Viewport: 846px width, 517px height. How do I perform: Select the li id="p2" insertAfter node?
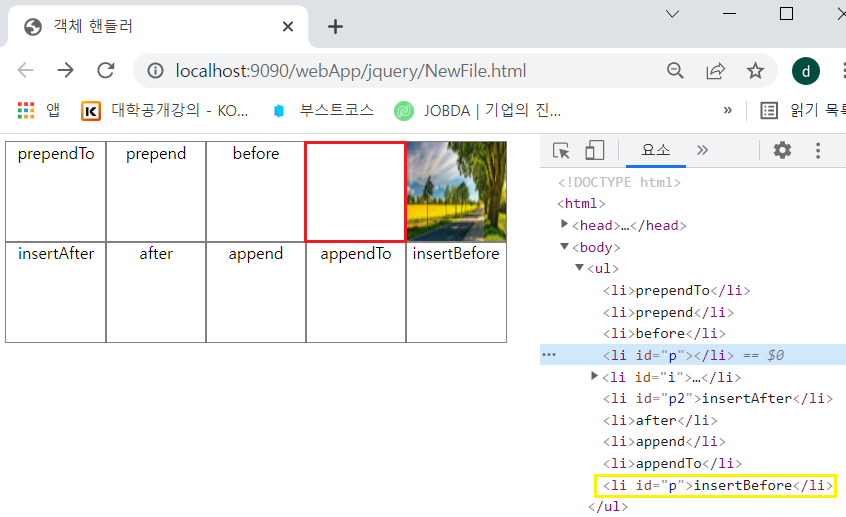(718, 398)
